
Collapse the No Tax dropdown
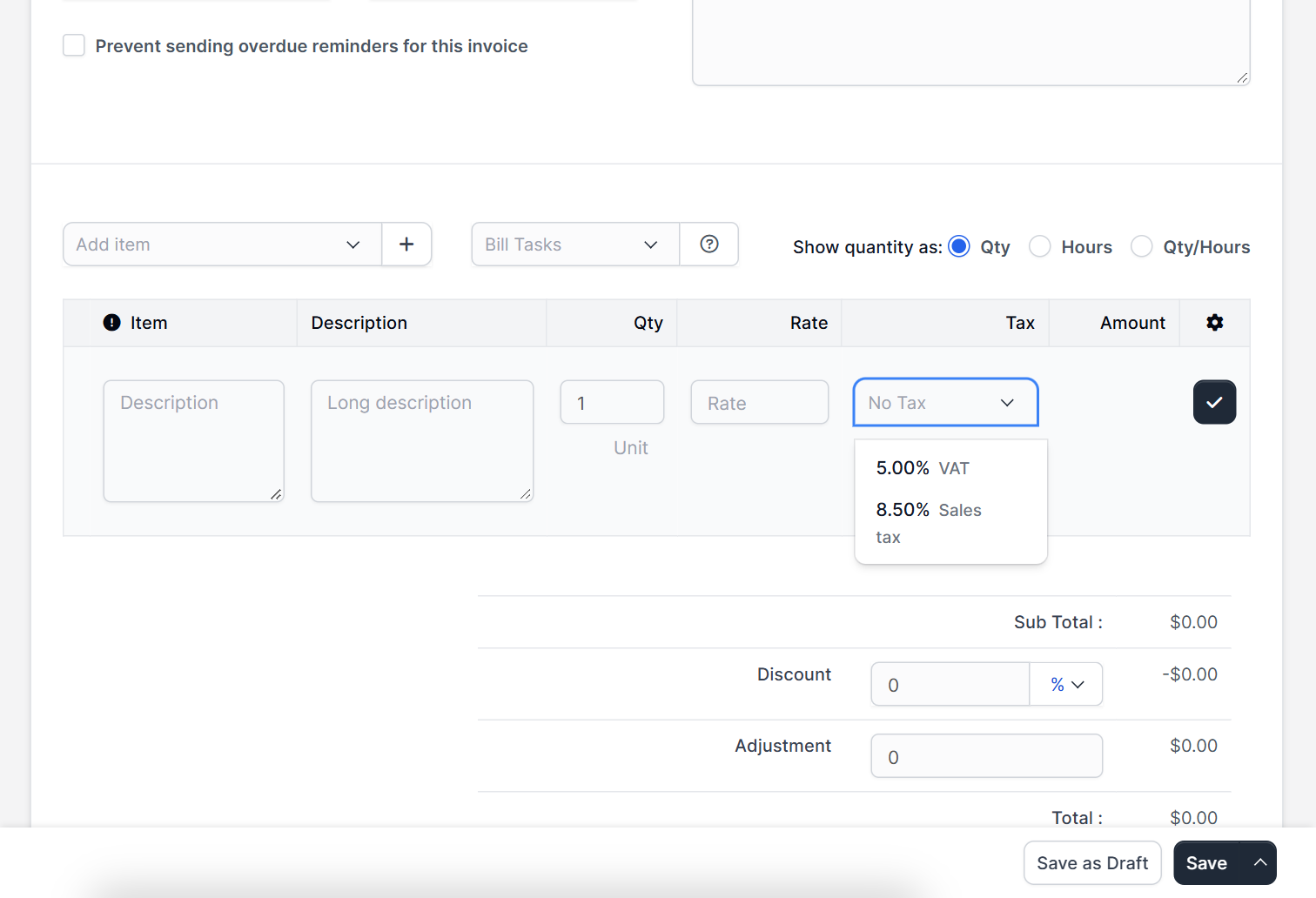946,402
